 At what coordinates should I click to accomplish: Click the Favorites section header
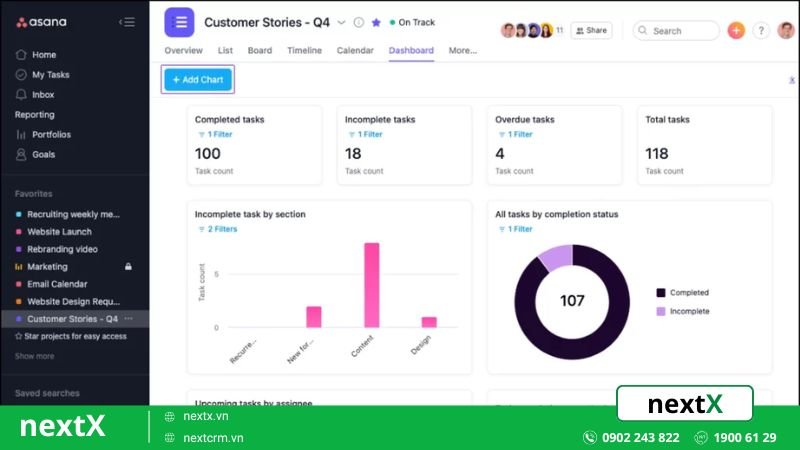tap(34, 194)
